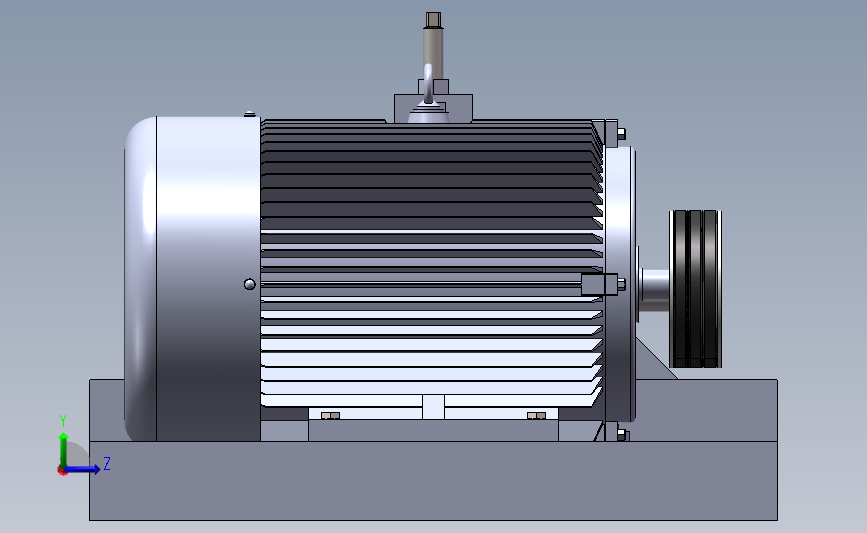867x533 pixels.
Task: Select the motor foot block under the housing
Action: pos(434,430)
